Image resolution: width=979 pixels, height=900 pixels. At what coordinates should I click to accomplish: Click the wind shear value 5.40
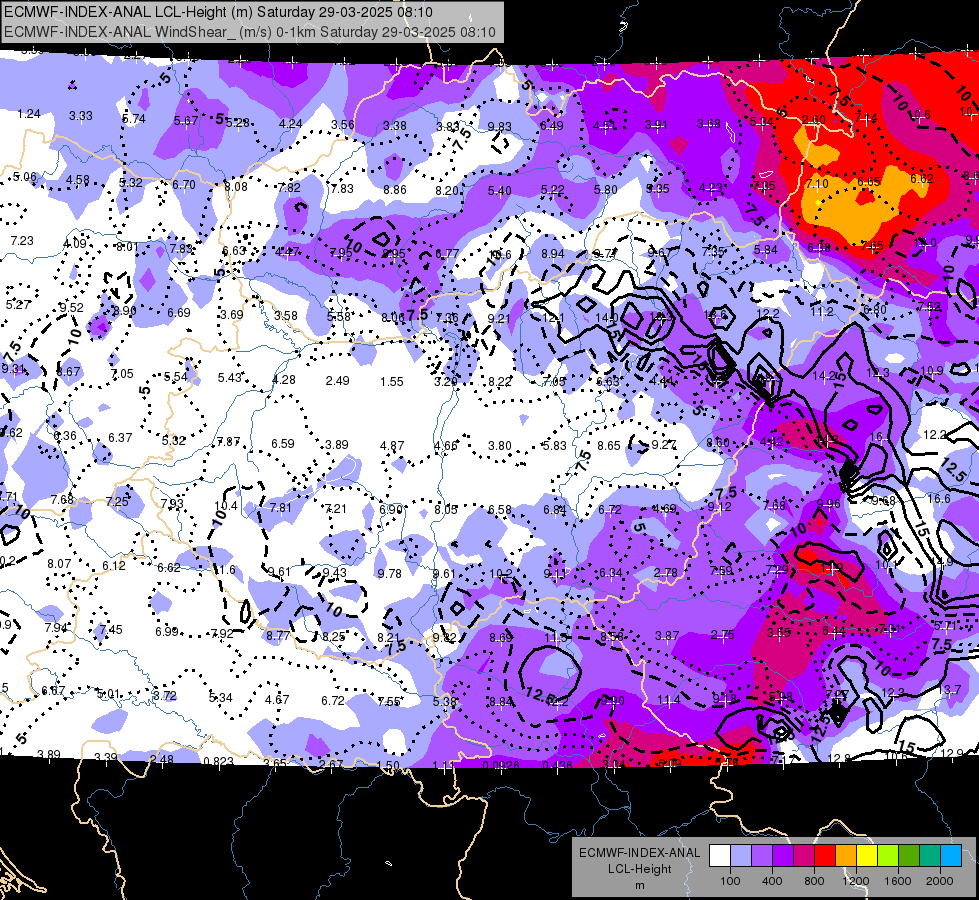[x=499, y=190]
